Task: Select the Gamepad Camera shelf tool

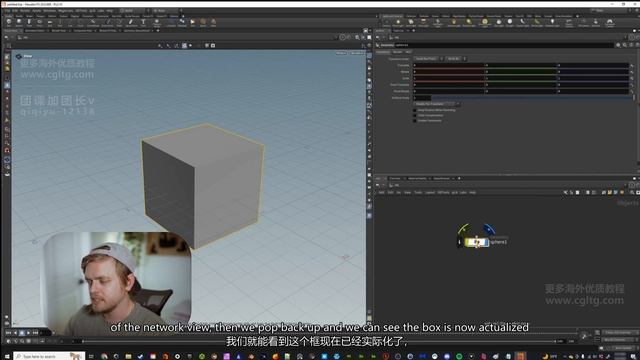Action: click(610, 23)
